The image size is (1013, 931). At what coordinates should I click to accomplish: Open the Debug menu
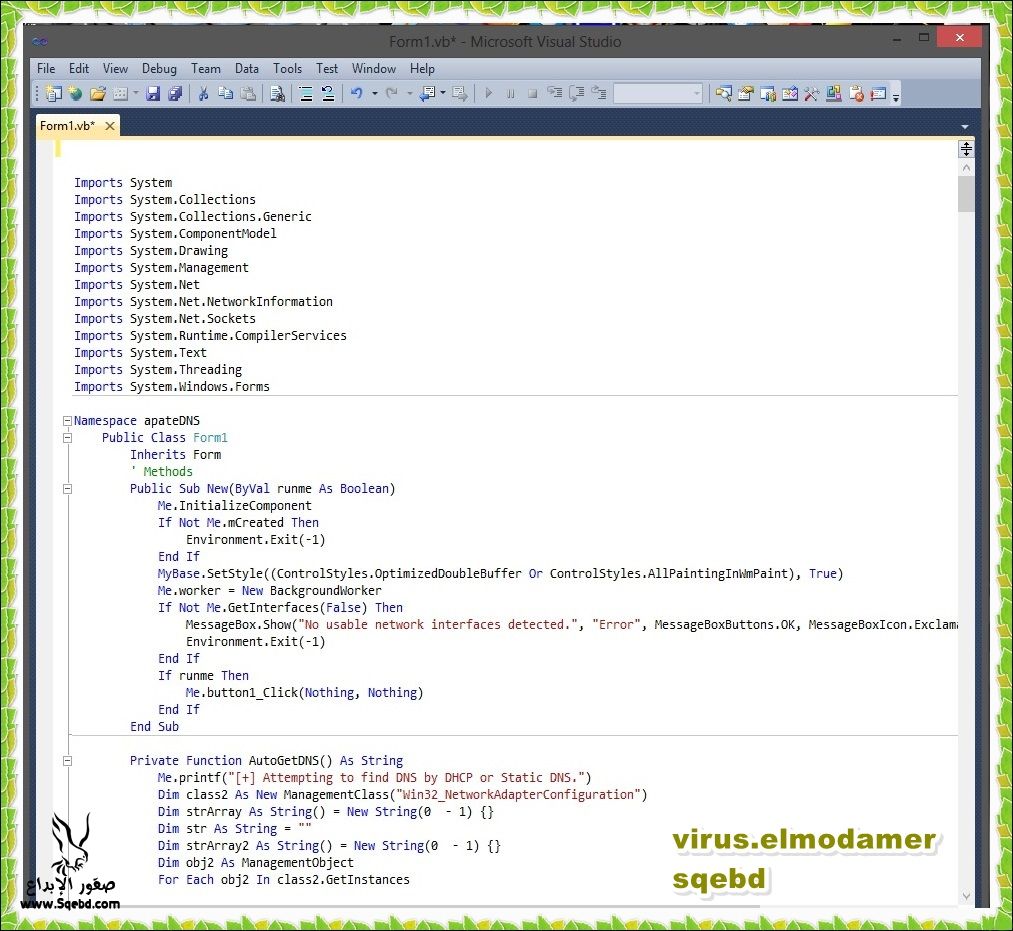point(159,68)
